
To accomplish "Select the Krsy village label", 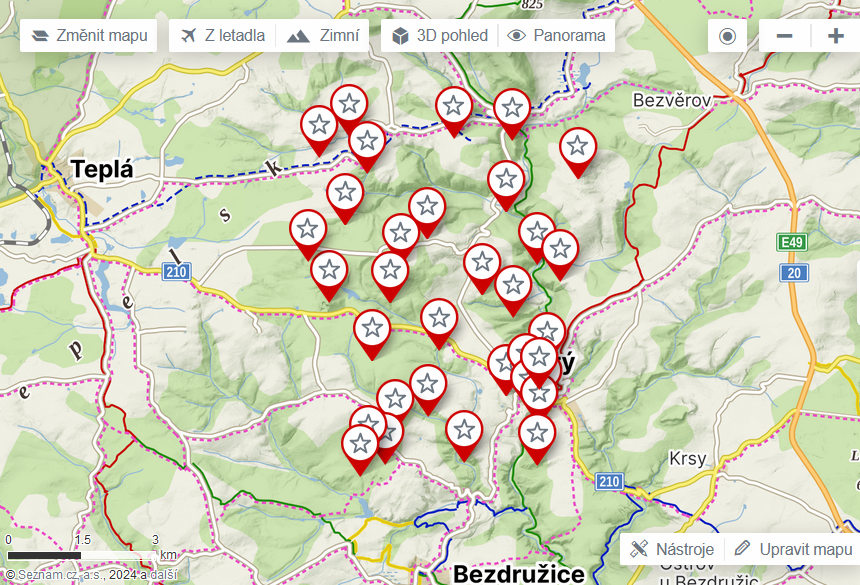I will pyautogui.click(x=688, y=459).
